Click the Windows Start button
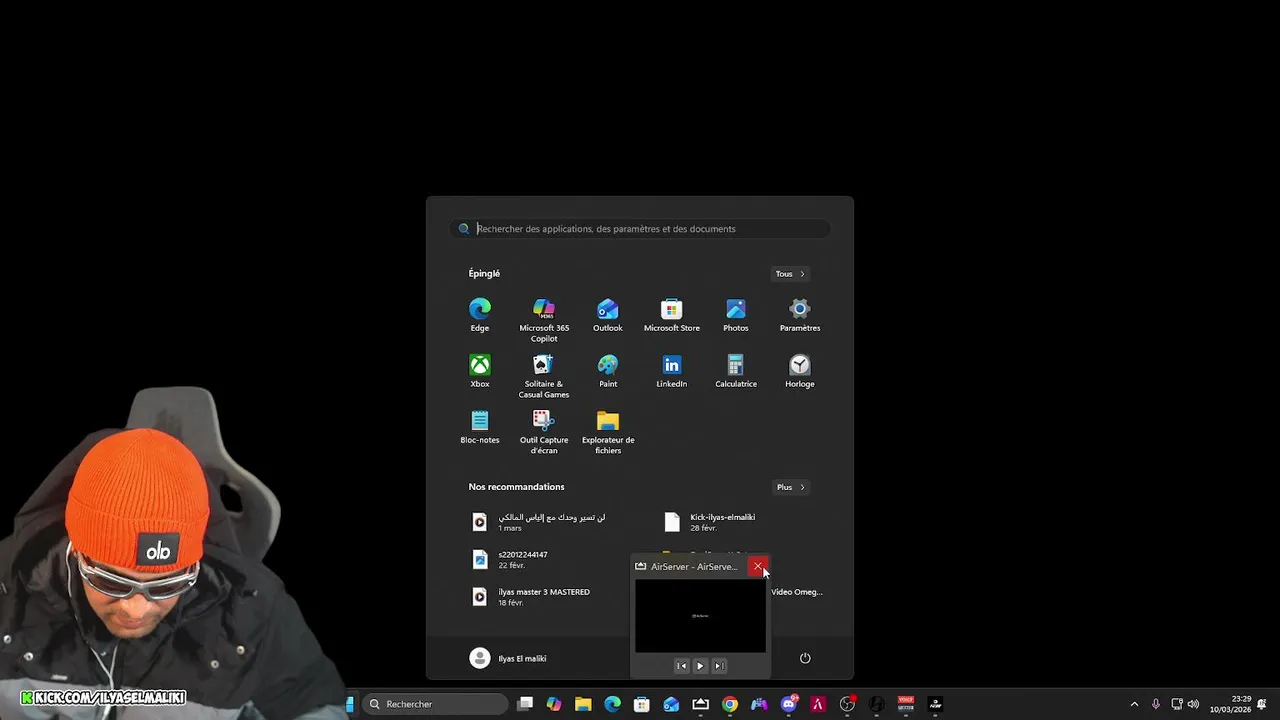 (x=349, y=704)
